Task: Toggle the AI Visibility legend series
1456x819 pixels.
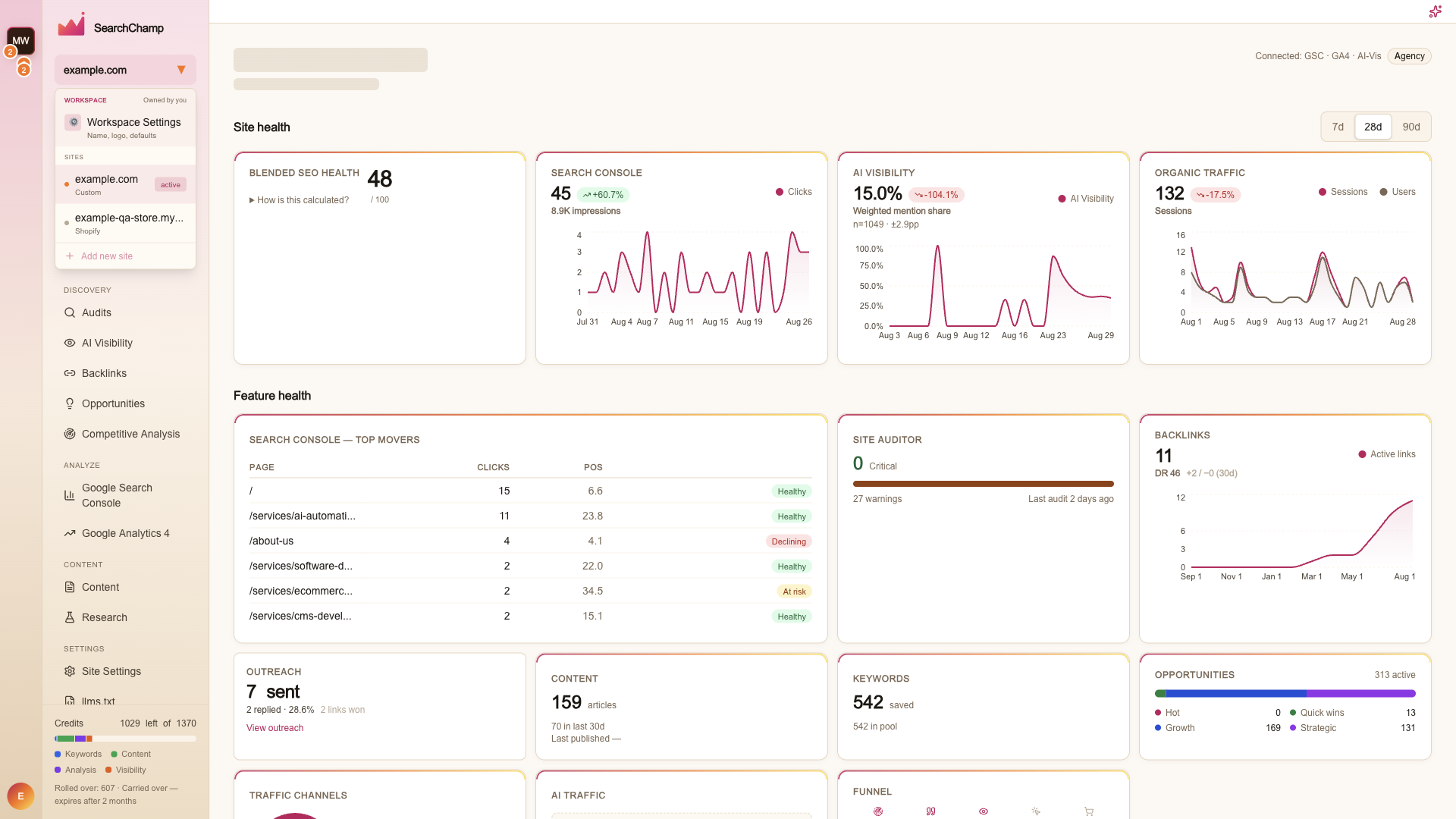Action: (x=1086, y=199)
